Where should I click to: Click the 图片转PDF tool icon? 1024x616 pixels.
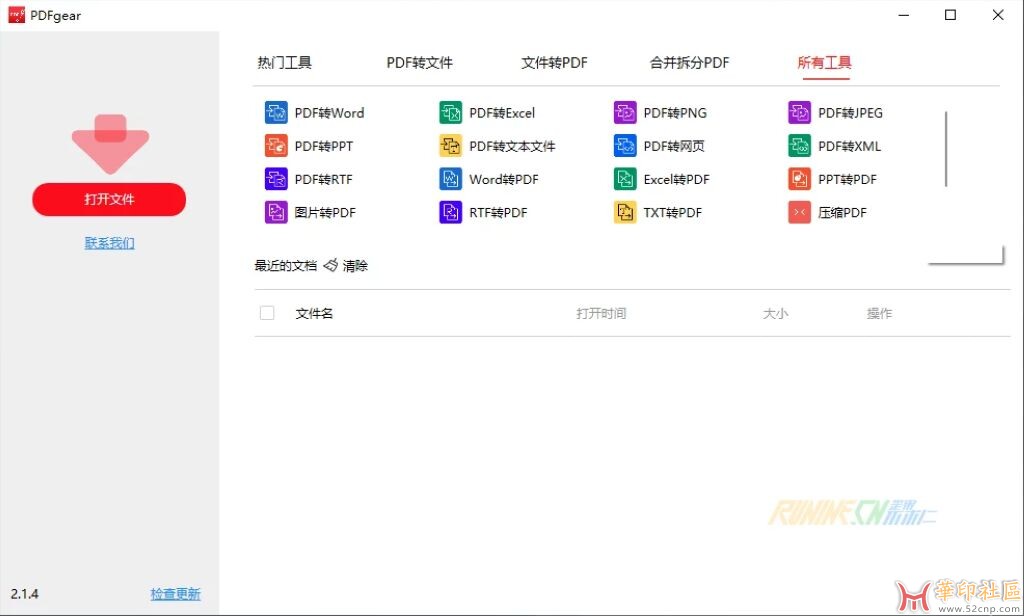276,212
